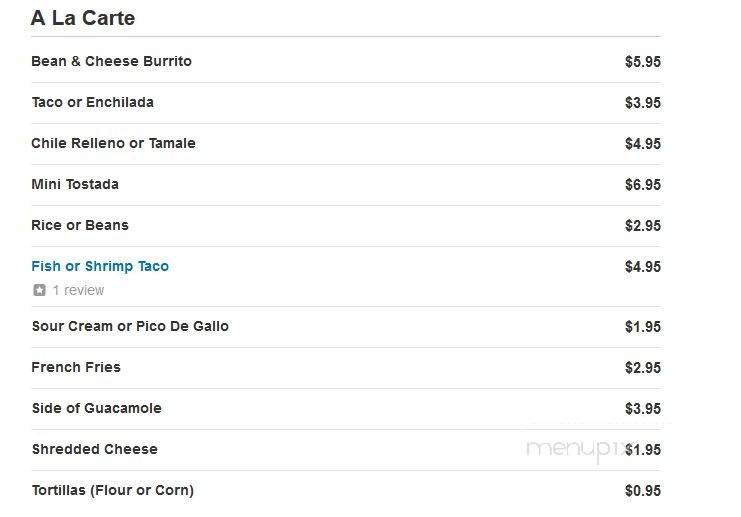741x517 pixels.
Task: Choose the Mini Tostada menu item
Action: tap(75, 184)
